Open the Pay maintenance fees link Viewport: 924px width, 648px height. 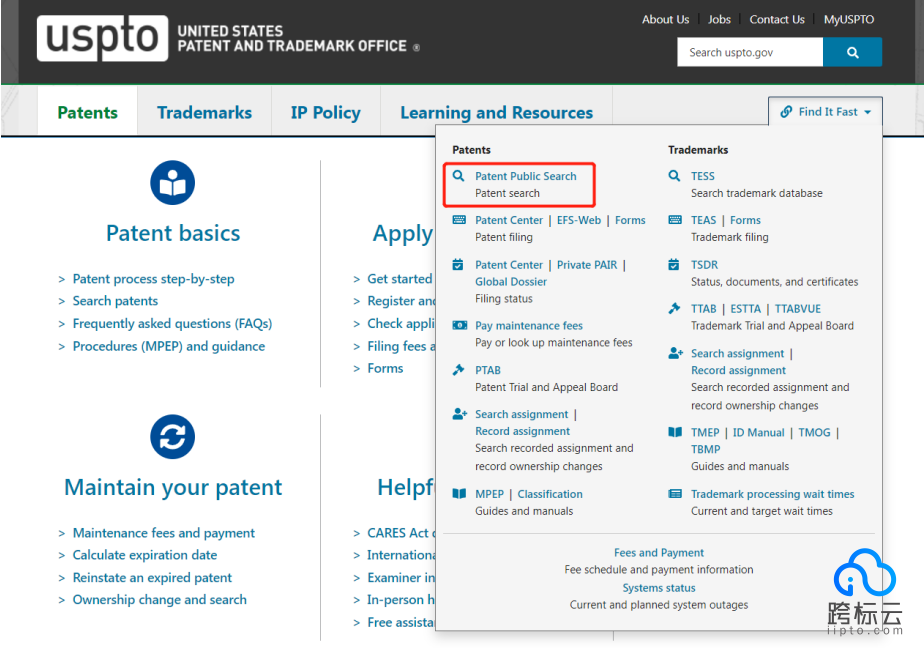tap(529, 326)
